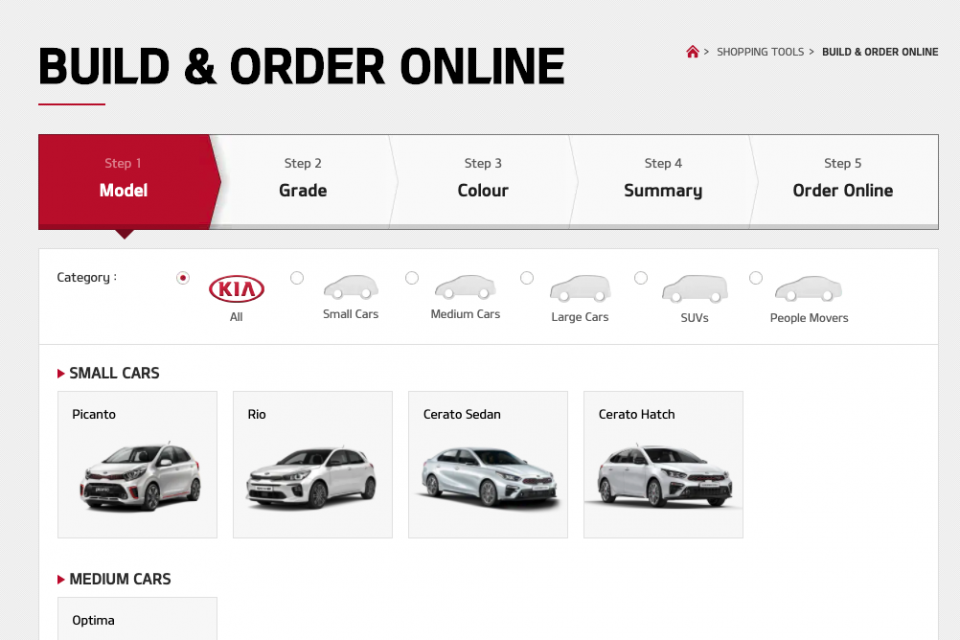Click the 'People Movers' category label
This screenshot has height=640, width=960.
coord(809,318)
